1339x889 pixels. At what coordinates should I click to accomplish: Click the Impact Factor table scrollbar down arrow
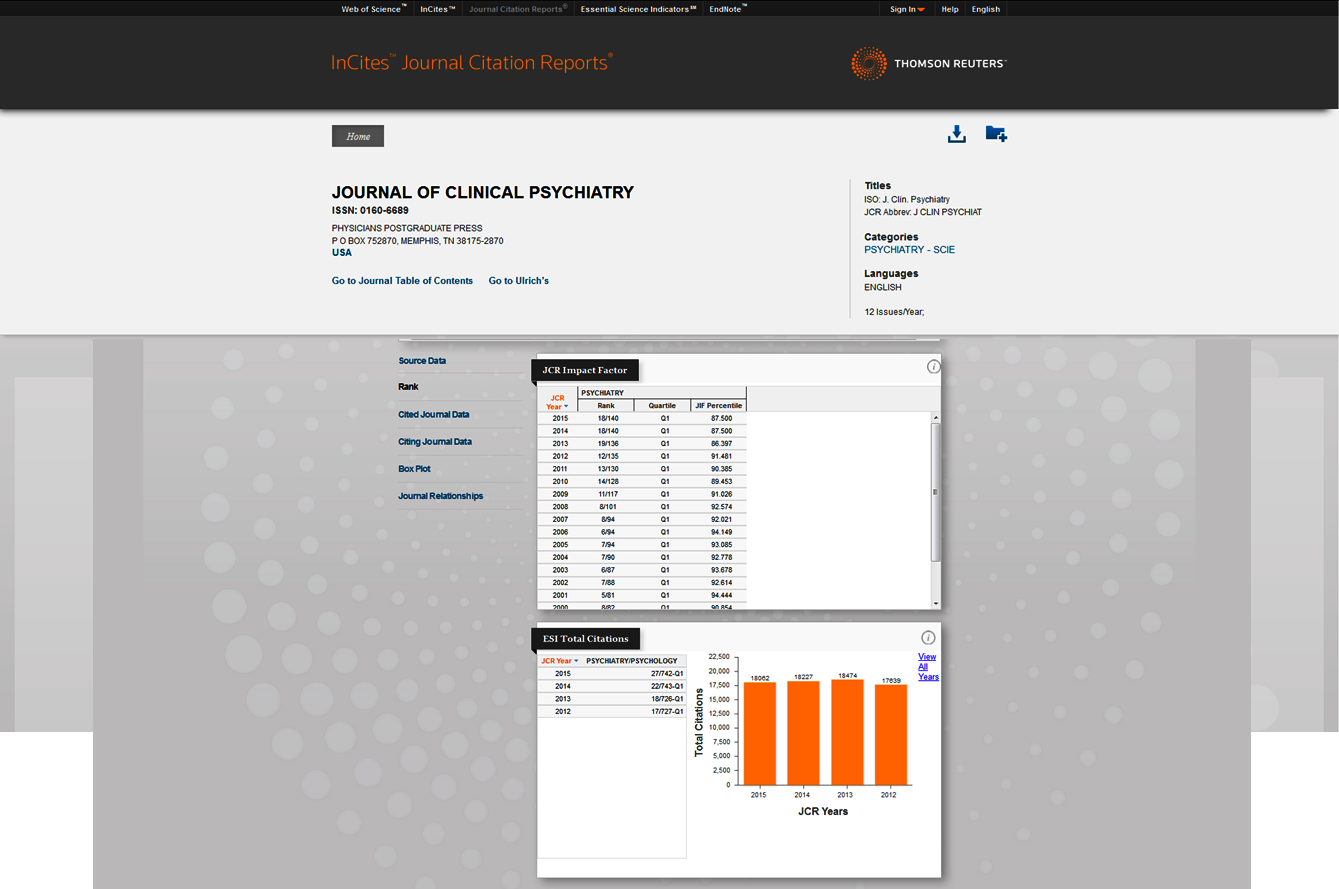[936, 604]
